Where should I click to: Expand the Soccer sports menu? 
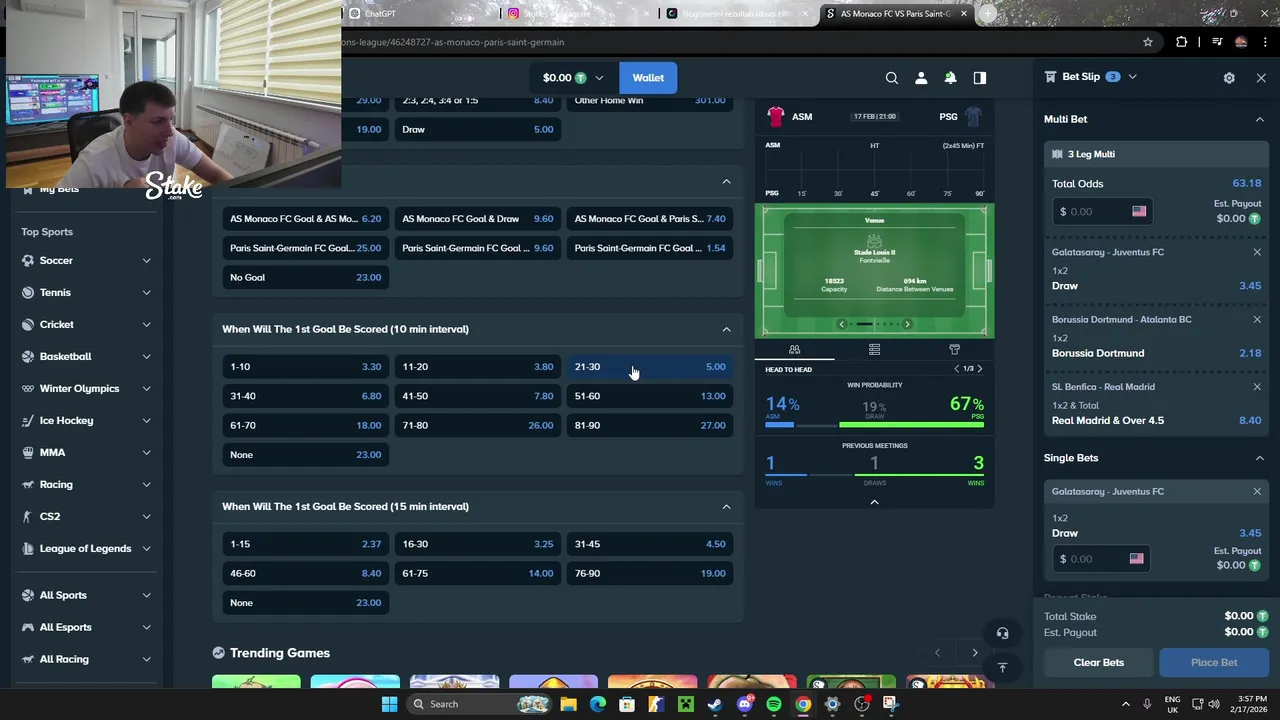(x=146, y=260)
